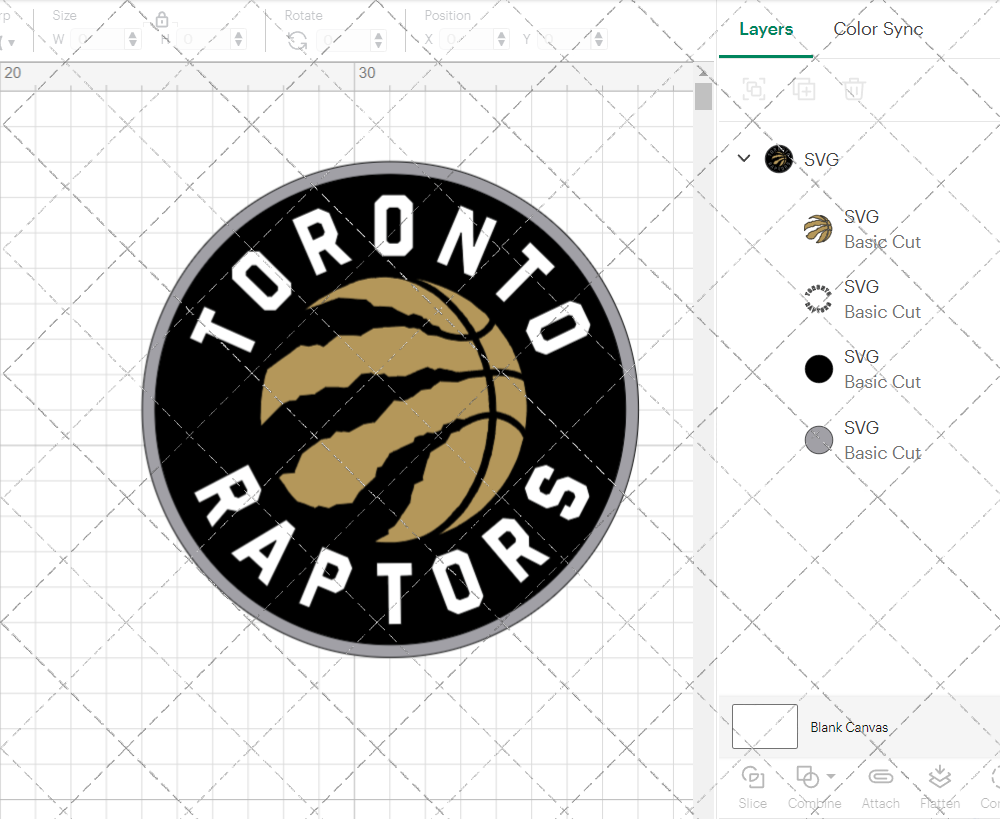Open the Combine dropdown arrow
Viewport: 1000px width, 819px height.
[831, 777]
